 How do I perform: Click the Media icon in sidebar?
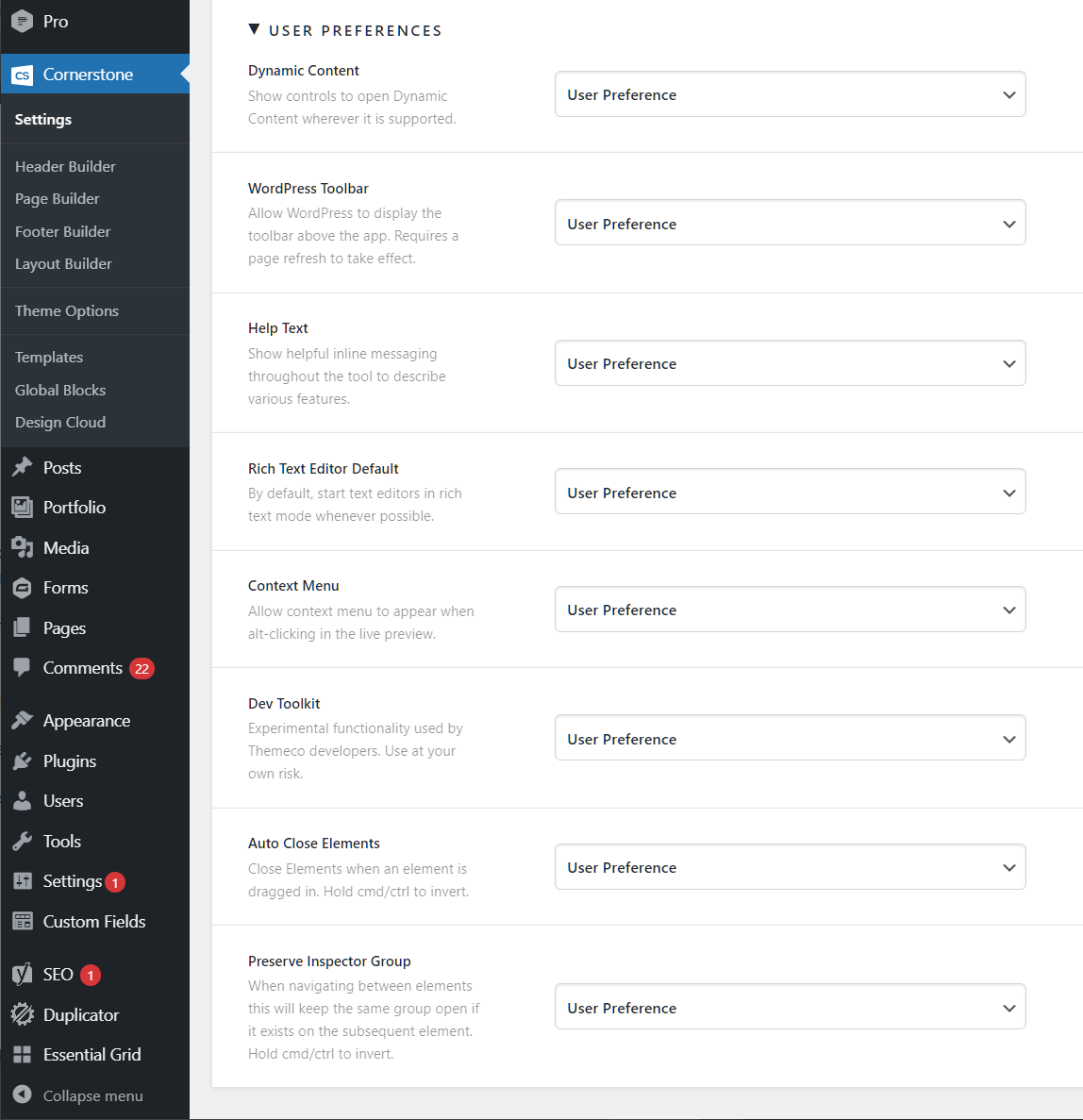pos(22,547)
